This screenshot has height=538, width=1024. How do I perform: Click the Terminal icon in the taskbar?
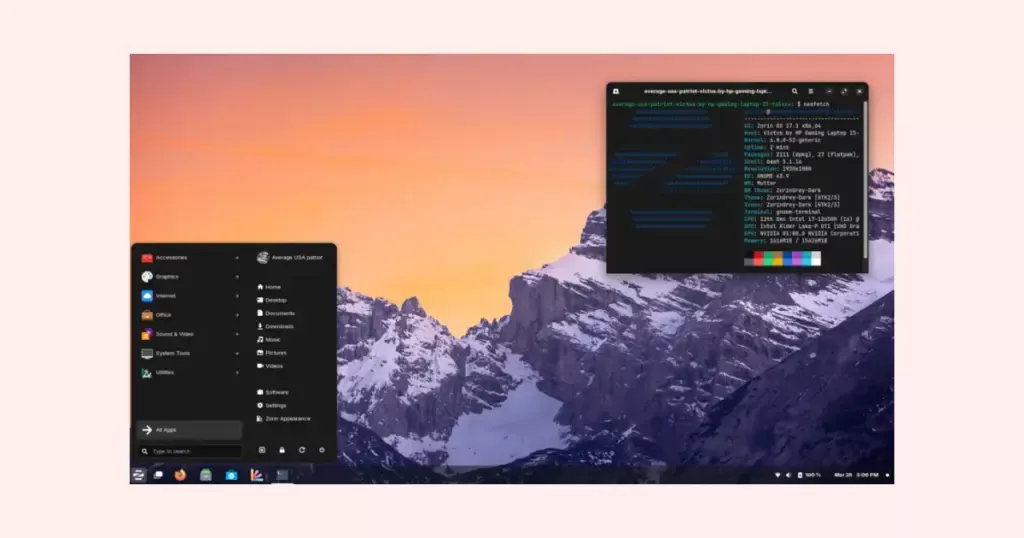[x=282, y=475]
